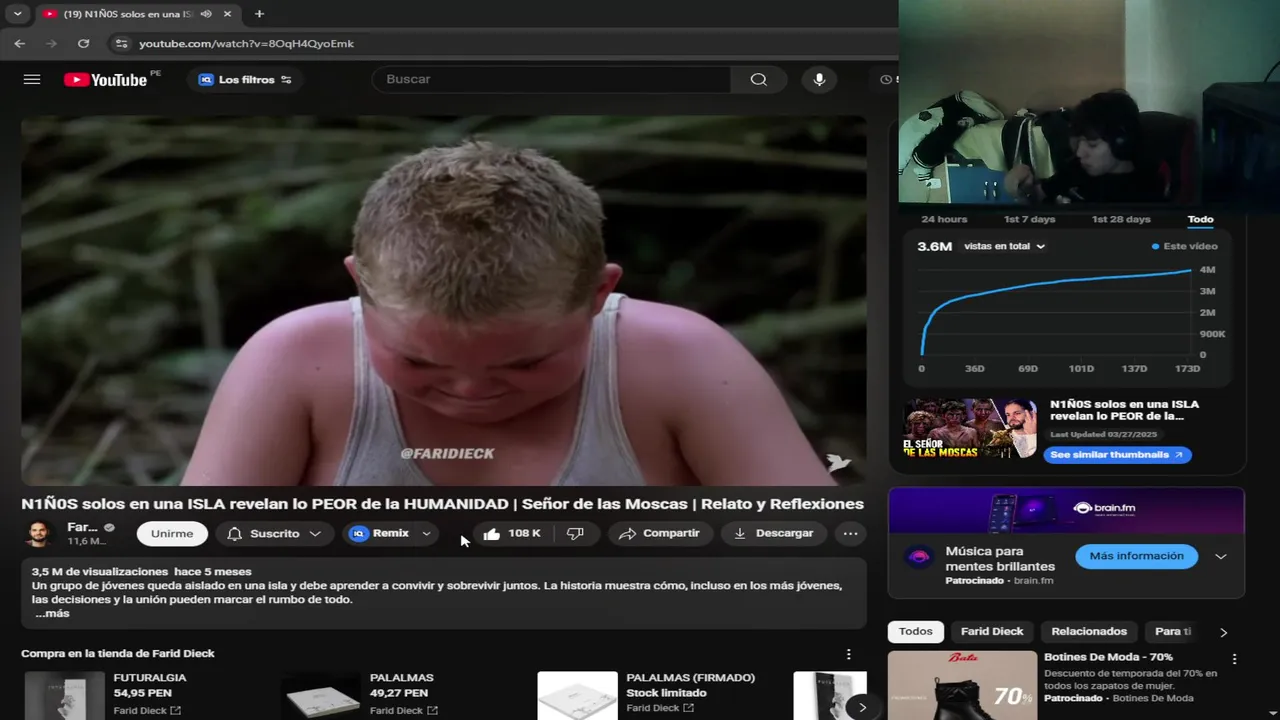This screenshot has height=720, width=1280.
Task: Open PALALMAS (FIRMADO) product thumbnail
Action: click(577, 696)
